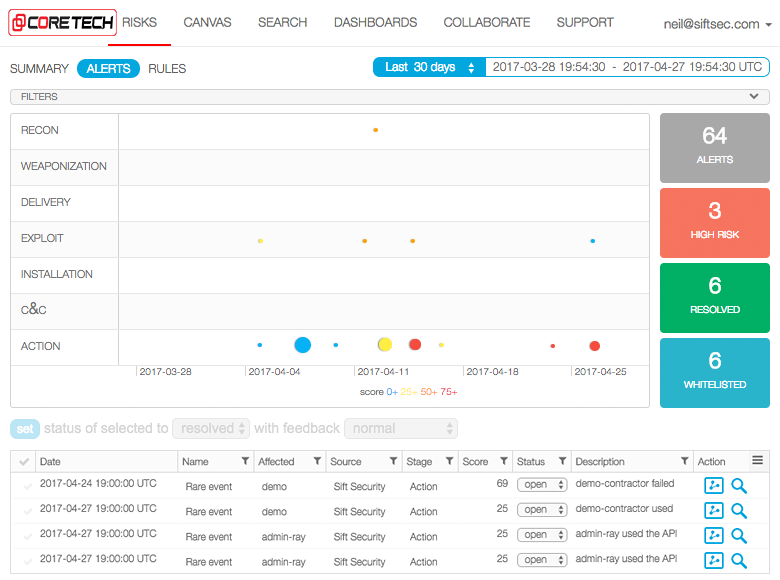Click the 3 HIGH RISK tile

715,223
